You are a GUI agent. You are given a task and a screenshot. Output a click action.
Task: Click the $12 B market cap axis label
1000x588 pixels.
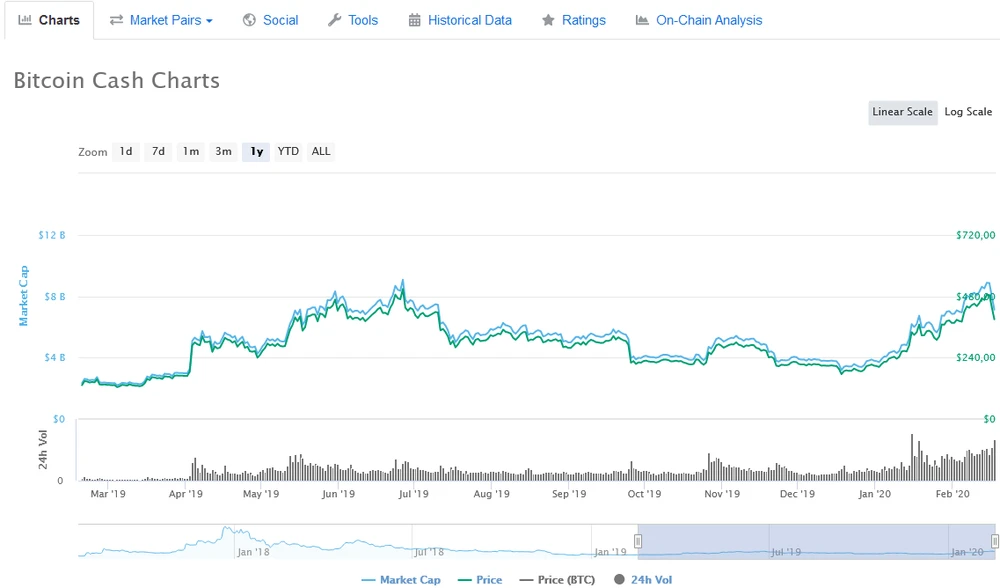coord(52,235)
